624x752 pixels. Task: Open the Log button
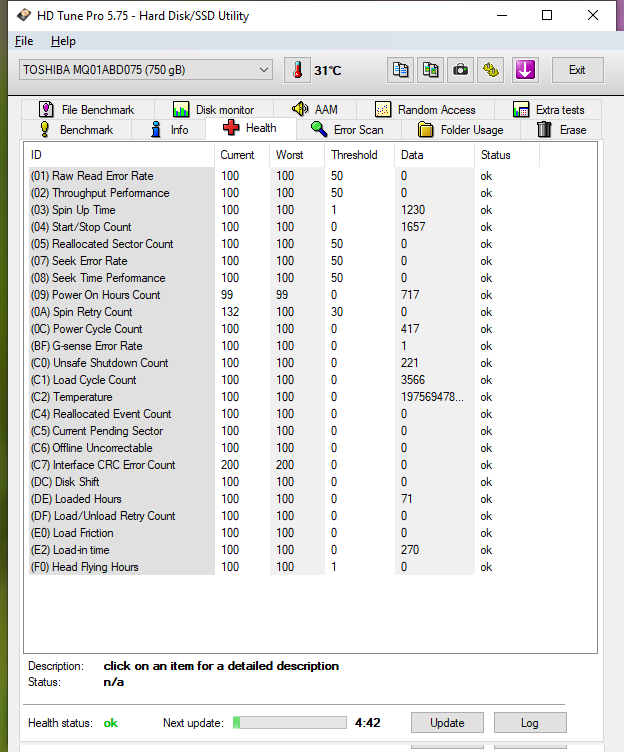(530, 723)
